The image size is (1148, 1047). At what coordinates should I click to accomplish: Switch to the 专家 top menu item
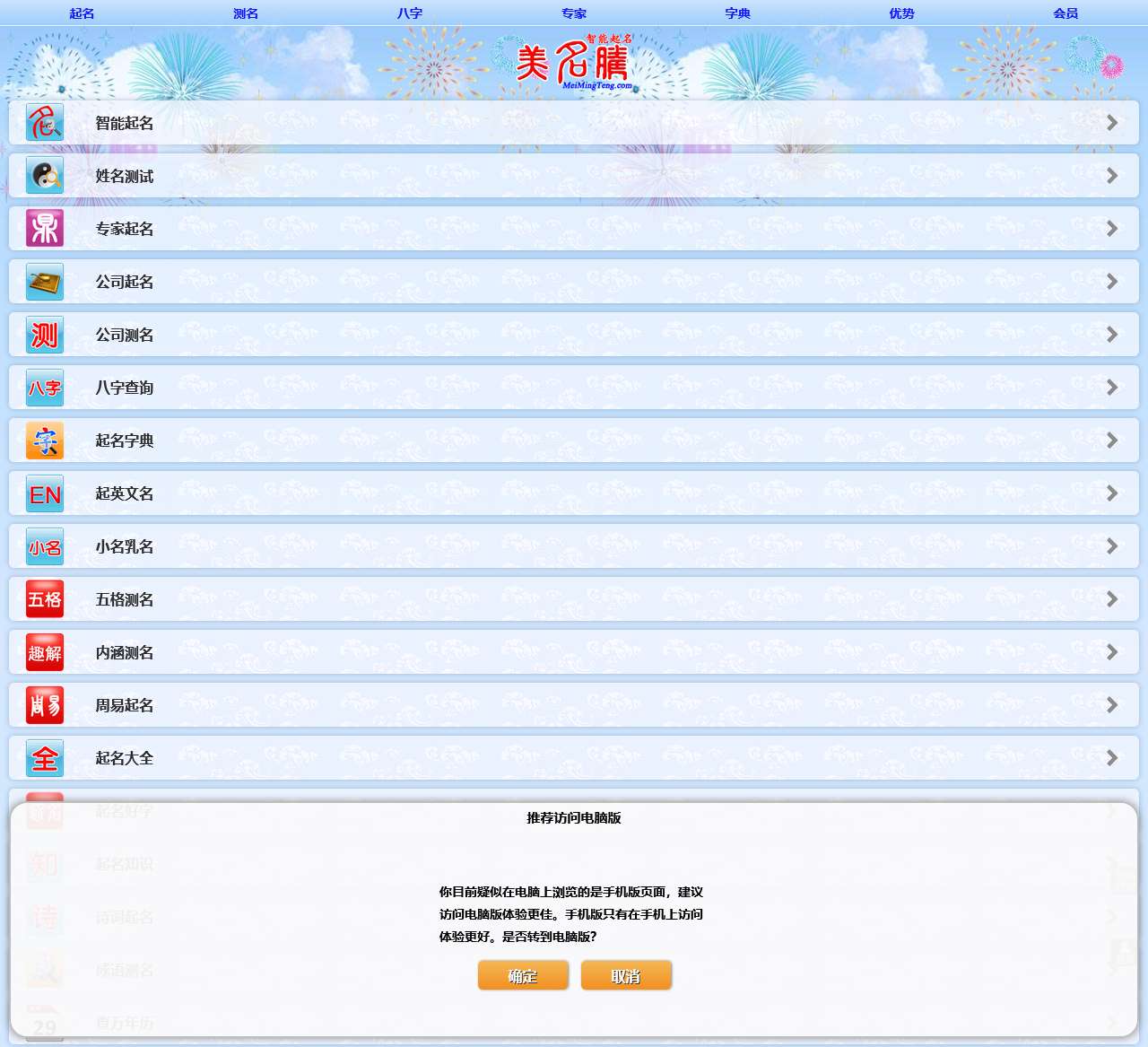pyautogui.click(x=574, y=13)
